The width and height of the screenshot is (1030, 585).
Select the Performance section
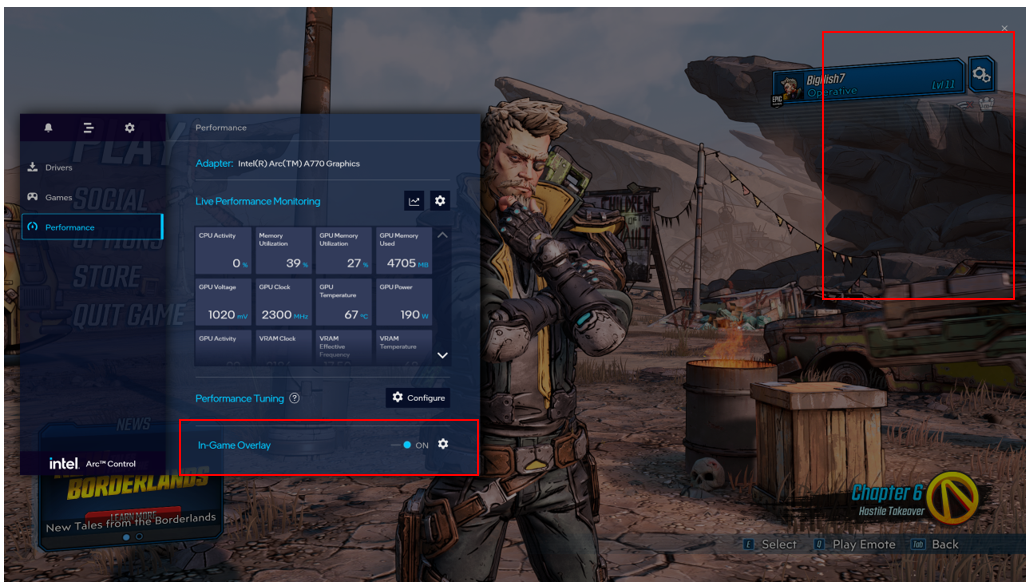pos(92,227)
